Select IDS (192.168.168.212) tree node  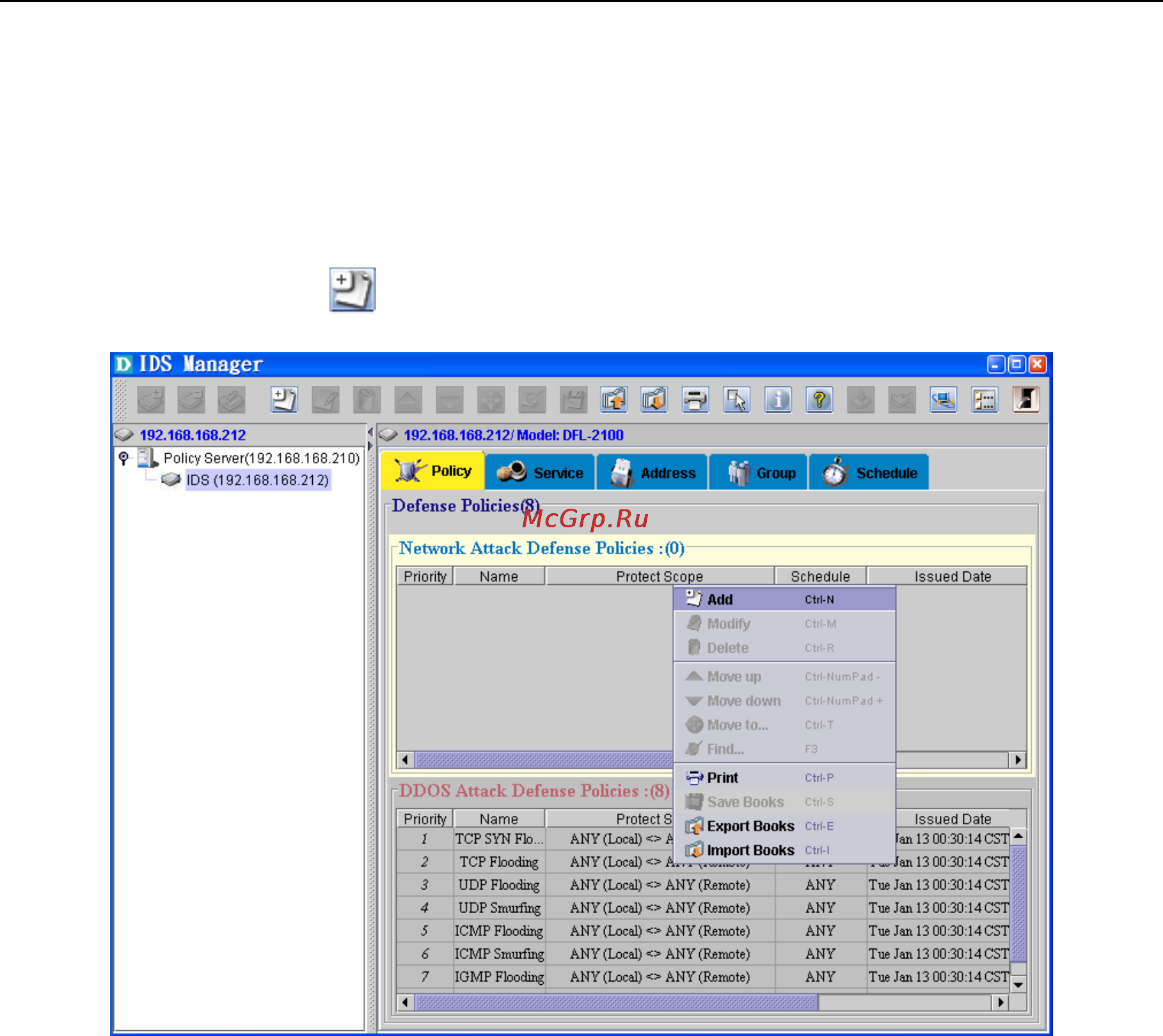258,481
